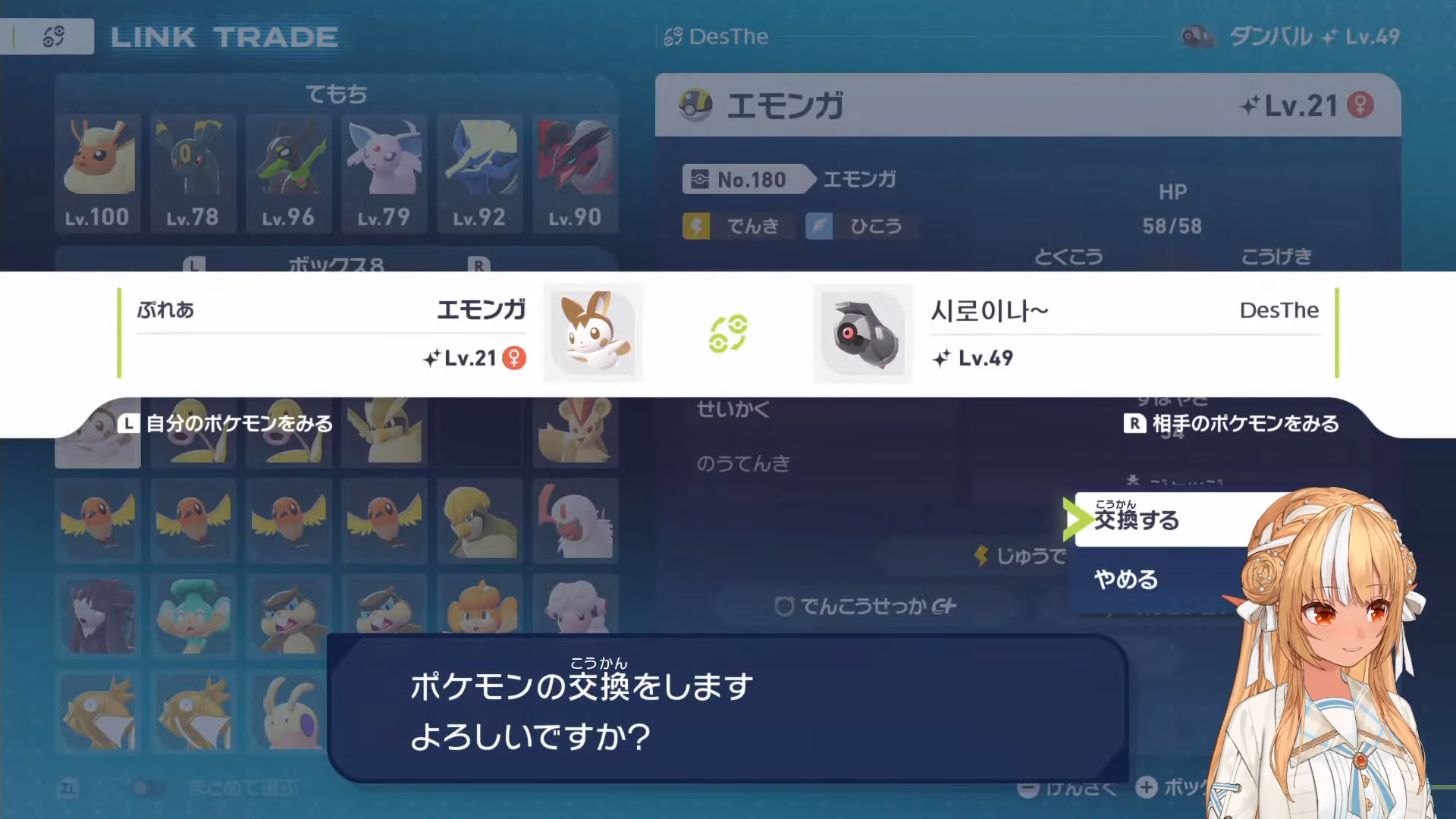Click the Link Trade icon at top left
Image resolution: width=1456 pixels, height=819 pixels.
(x=54, y=36)
